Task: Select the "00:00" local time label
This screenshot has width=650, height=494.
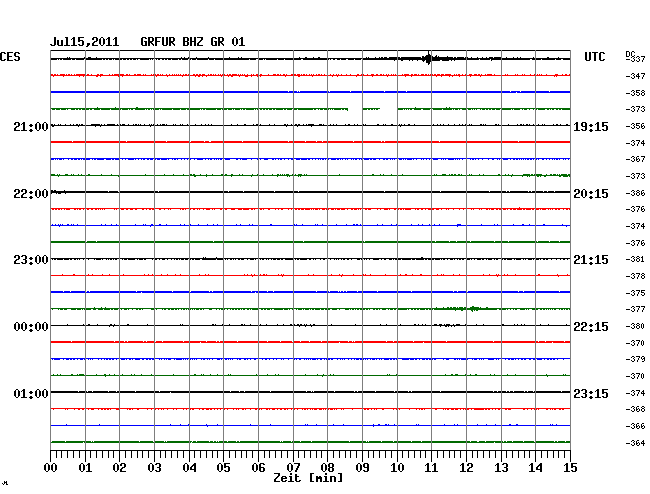Action: click(x=31, y=327)
